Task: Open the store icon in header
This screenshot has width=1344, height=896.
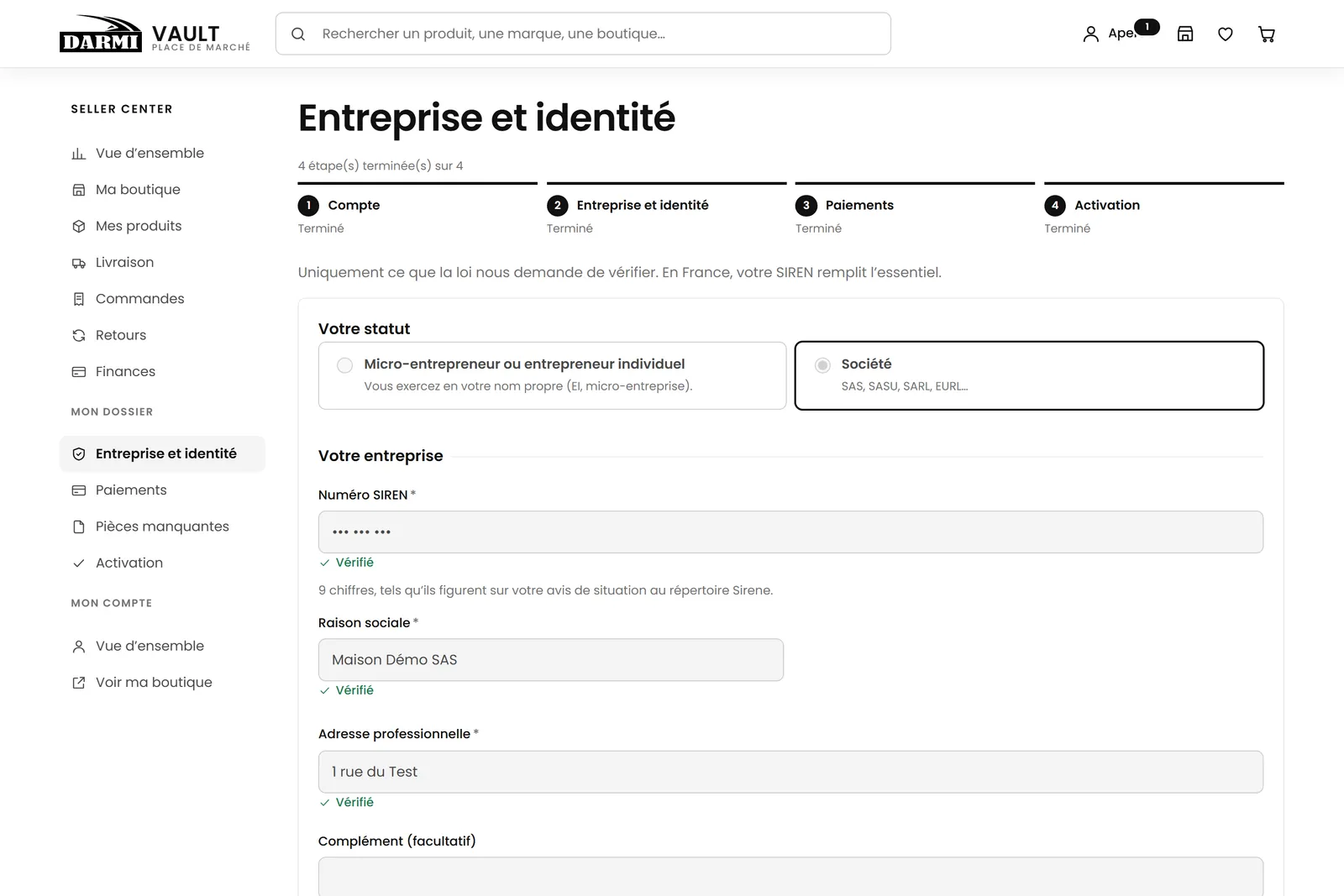Action: click(1185, 34)
